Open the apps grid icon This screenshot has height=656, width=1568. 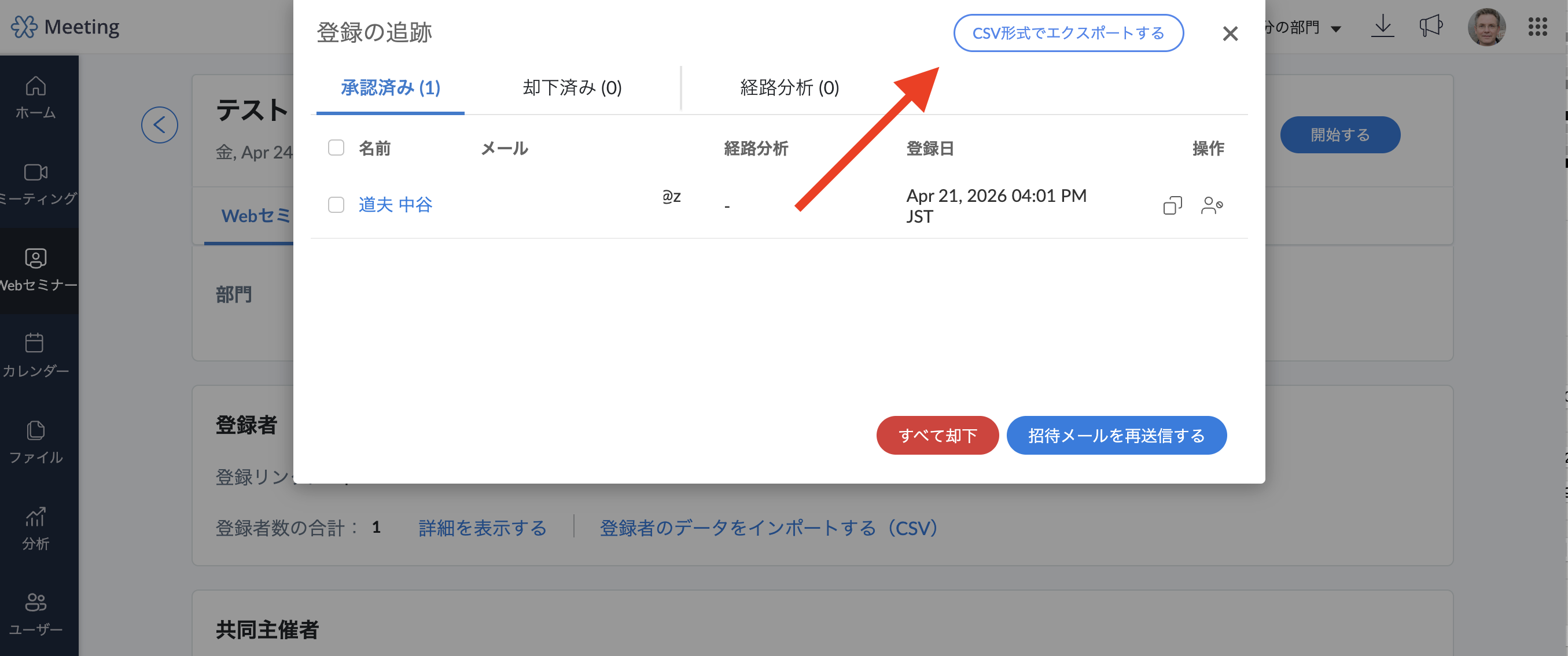point(1537,26)
